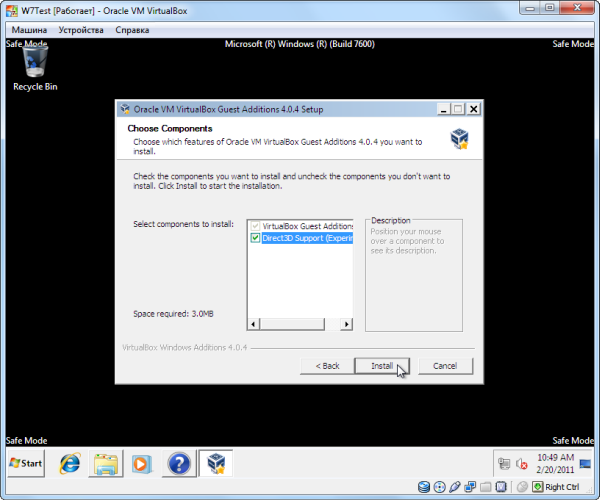Open the Start menu
The width and height of the screenshot is (600, 500).
click(x=26, y=464)
